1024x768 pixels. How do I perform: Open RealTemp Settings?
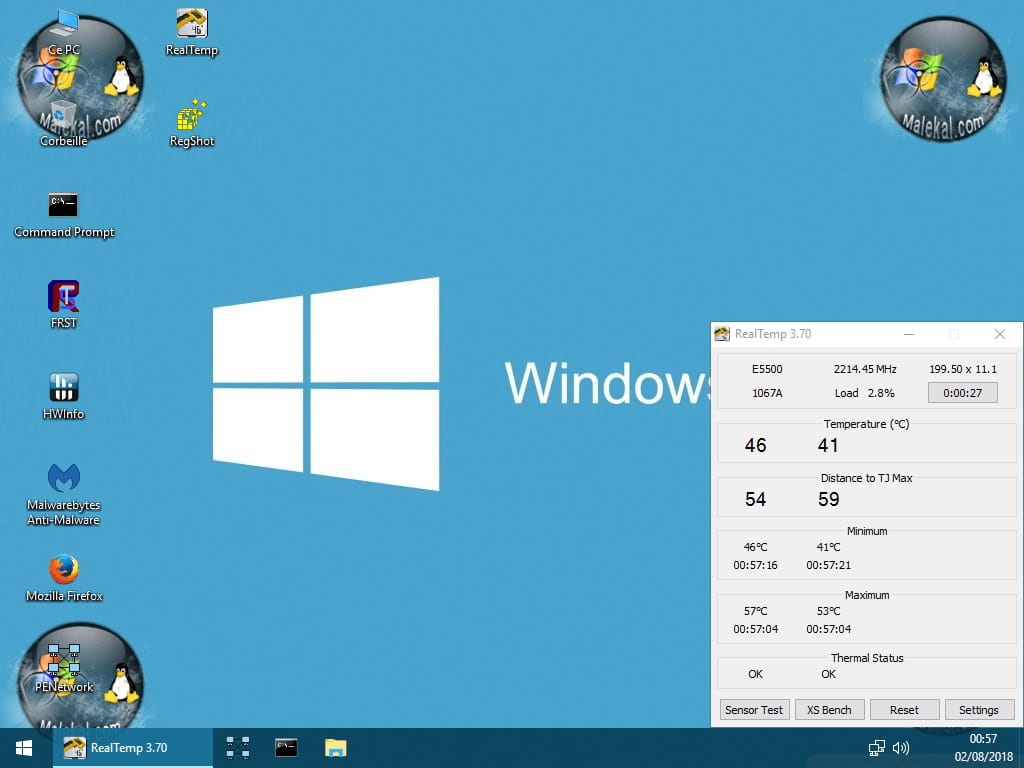click(978, 710)
